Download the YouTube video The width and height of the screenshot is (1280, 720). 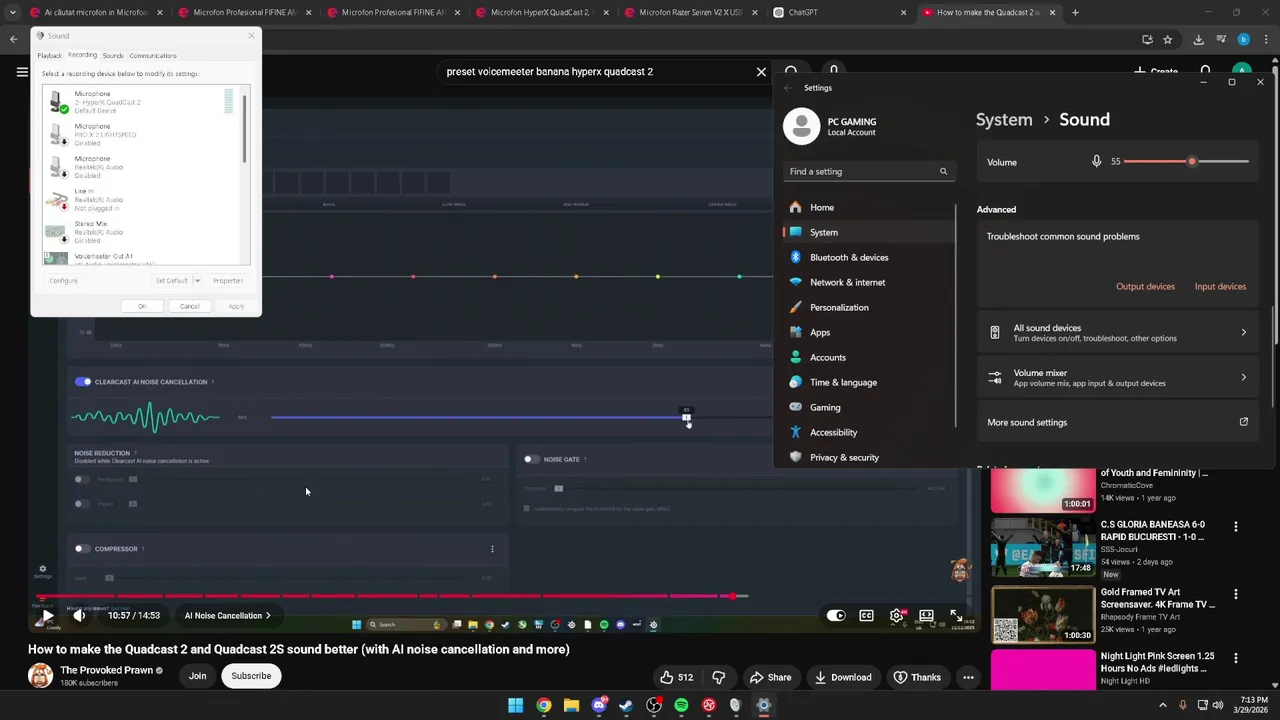tap(842, 677)
